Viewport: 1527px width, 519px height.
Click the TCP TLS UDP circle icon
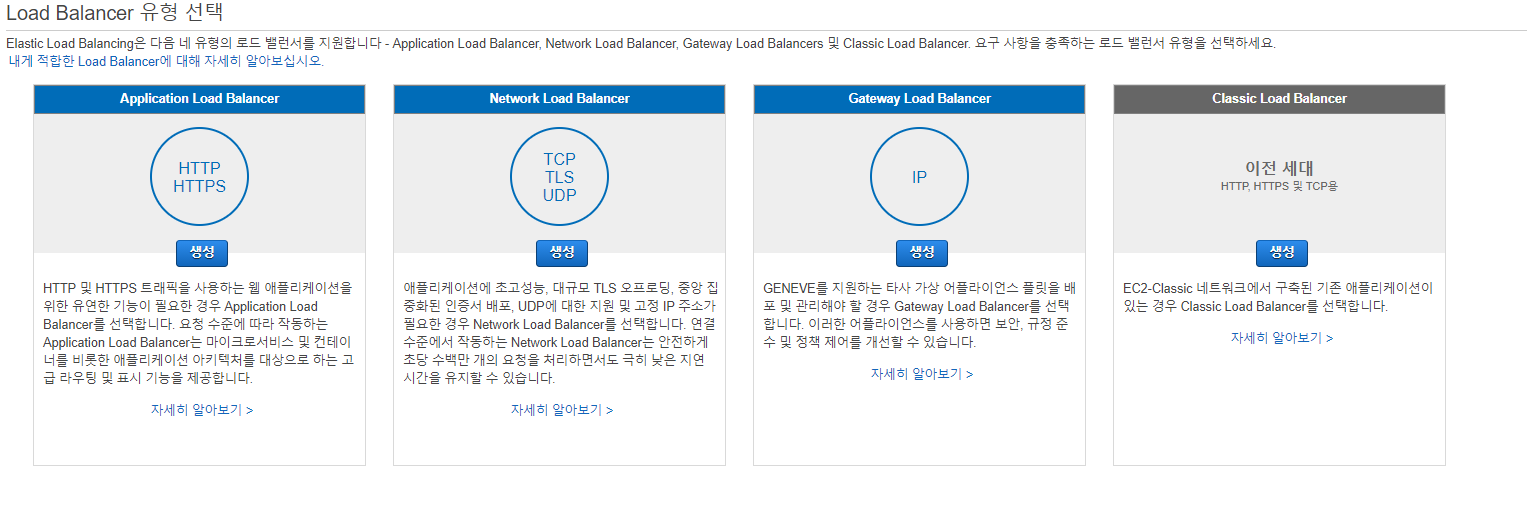(x=559, y=177)
